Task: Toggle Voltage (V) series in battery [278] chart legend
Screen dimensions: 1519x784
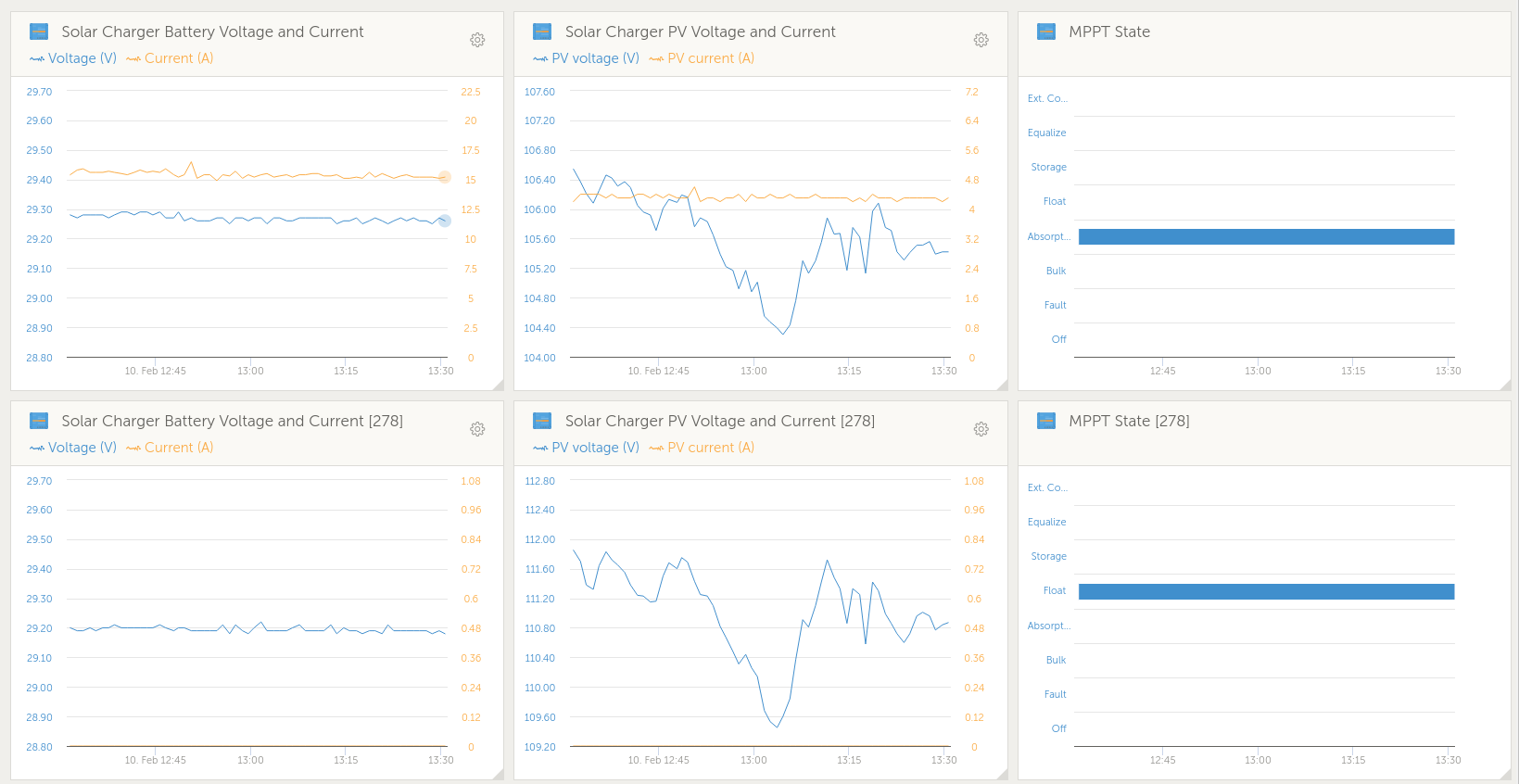Action: pos(73,448)
